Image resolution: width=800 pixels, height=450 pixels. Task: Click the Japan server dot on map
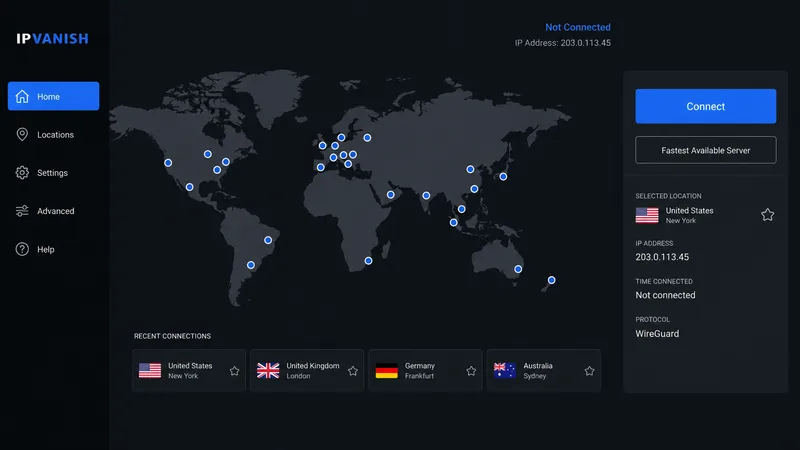503,177
